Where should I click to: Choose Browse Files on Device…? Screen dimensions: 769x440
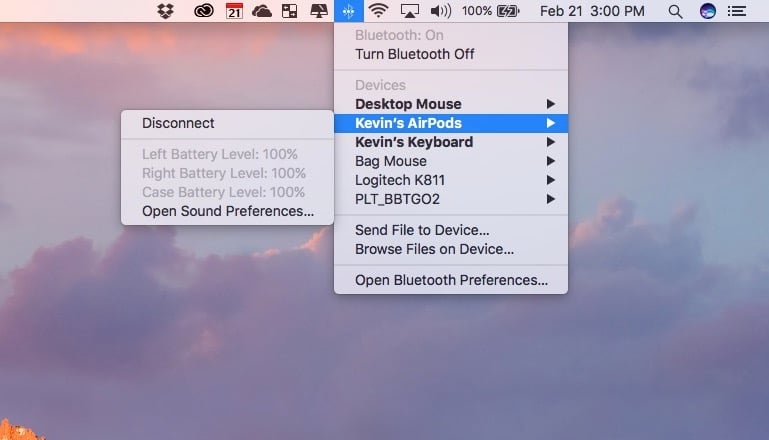tap(451, 249)
